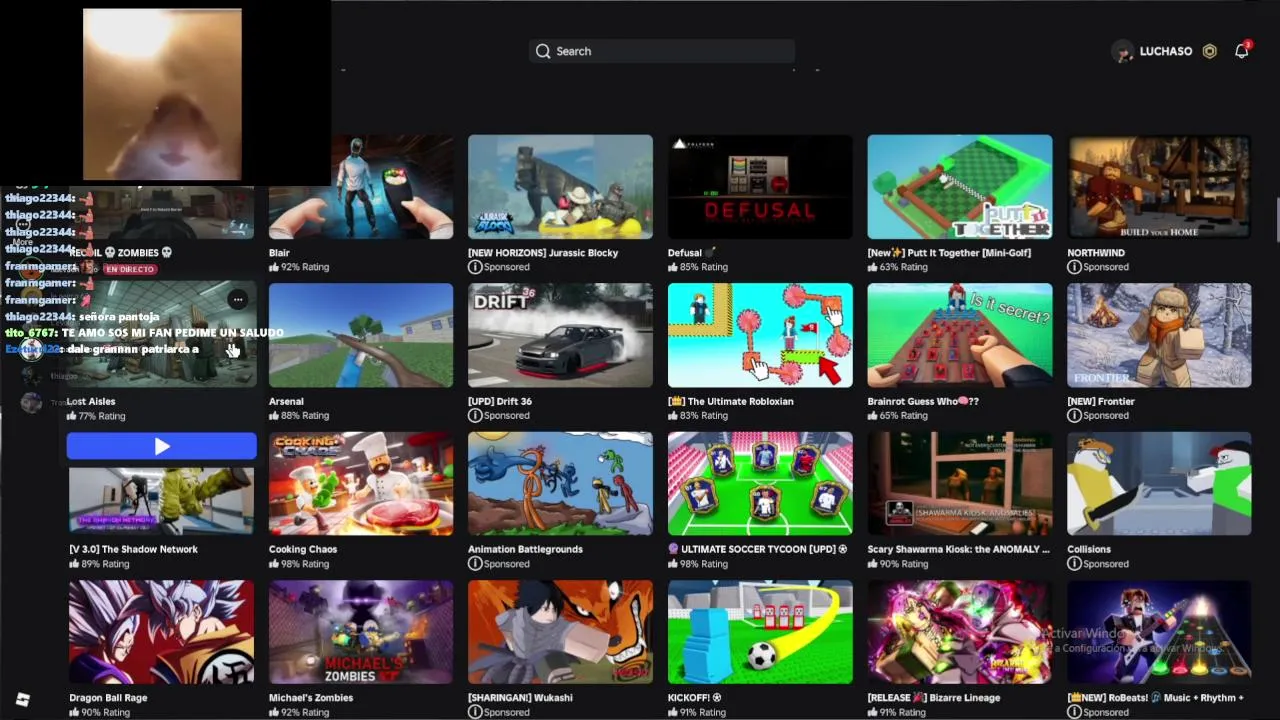The width and height of the screenshot is (1280, 720).
Task: Open the KICKOFF! game thumbnail
Action: pyautogui.click(x=760, y=632)
